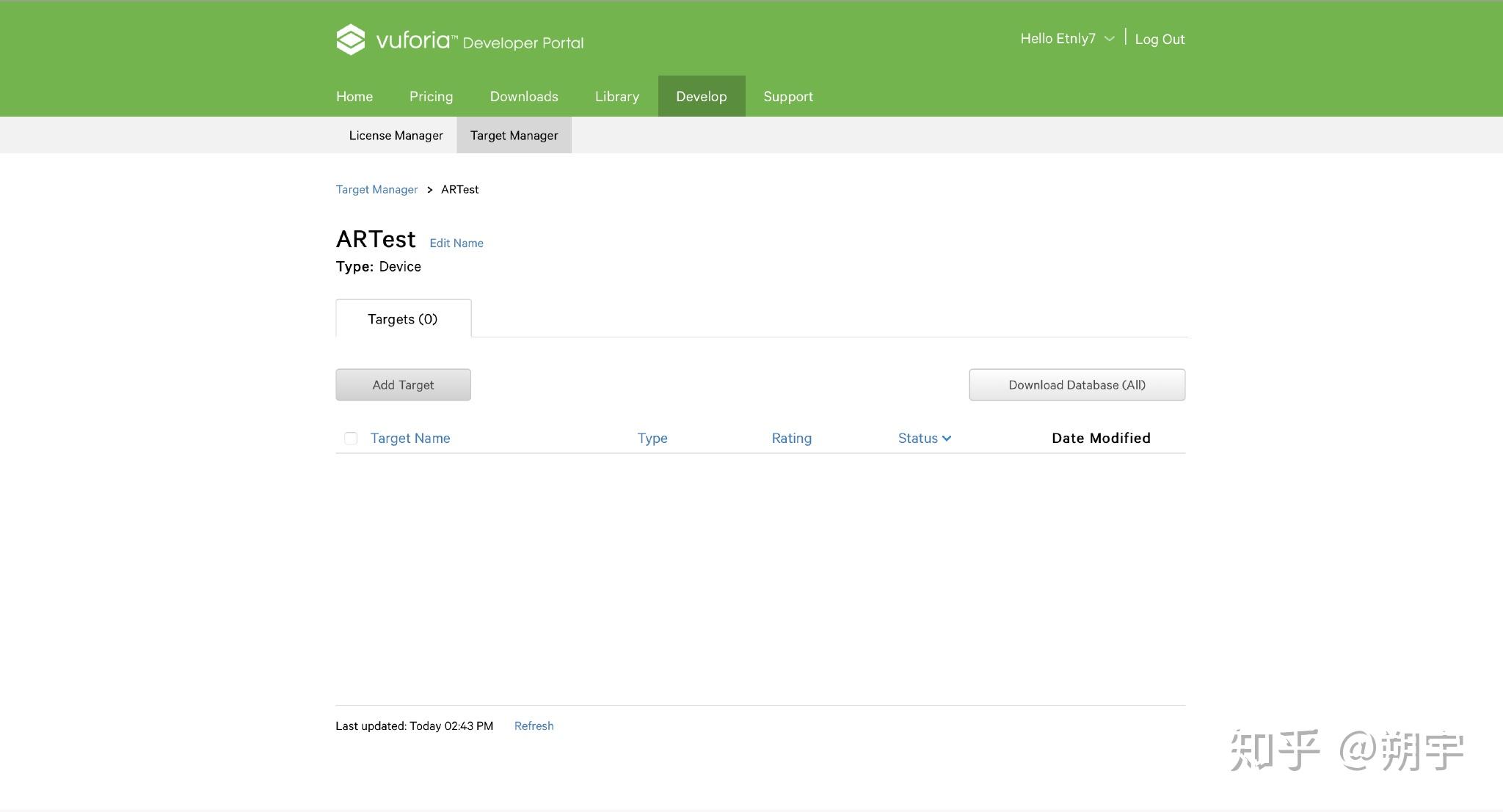Open the Library section

pyautogui.click(x=616, y=97)
